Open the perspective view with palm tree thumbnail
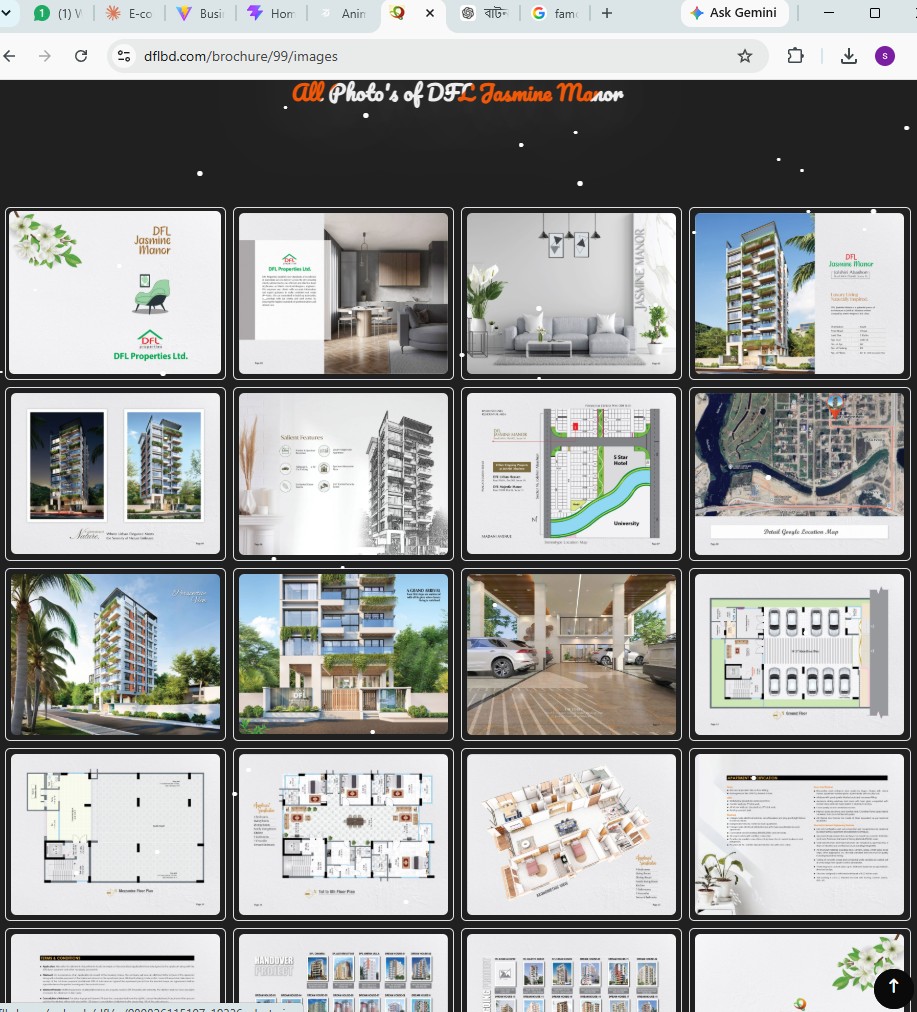Viewport: 917px width, 1012px height. tap(116, 654)
